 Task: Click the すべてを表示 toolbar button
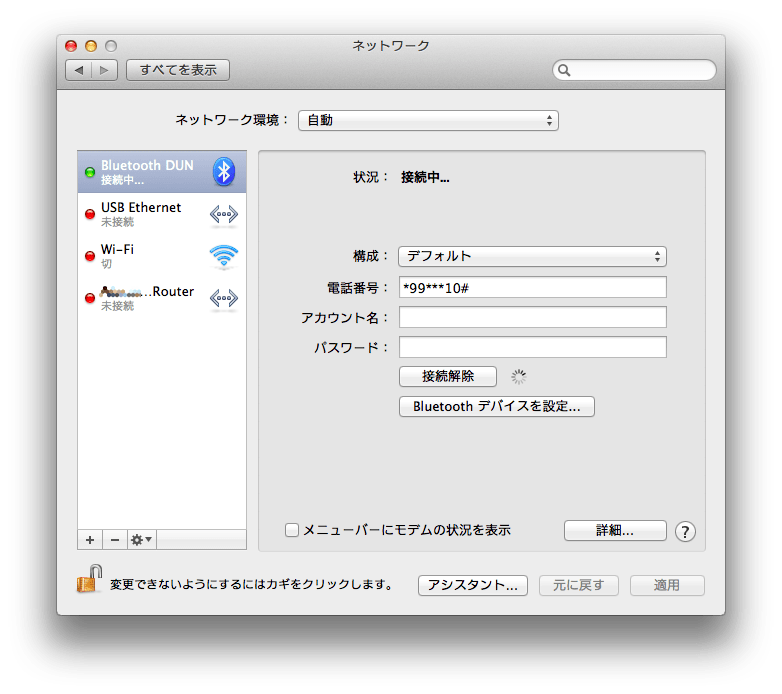tap(178, 70)
